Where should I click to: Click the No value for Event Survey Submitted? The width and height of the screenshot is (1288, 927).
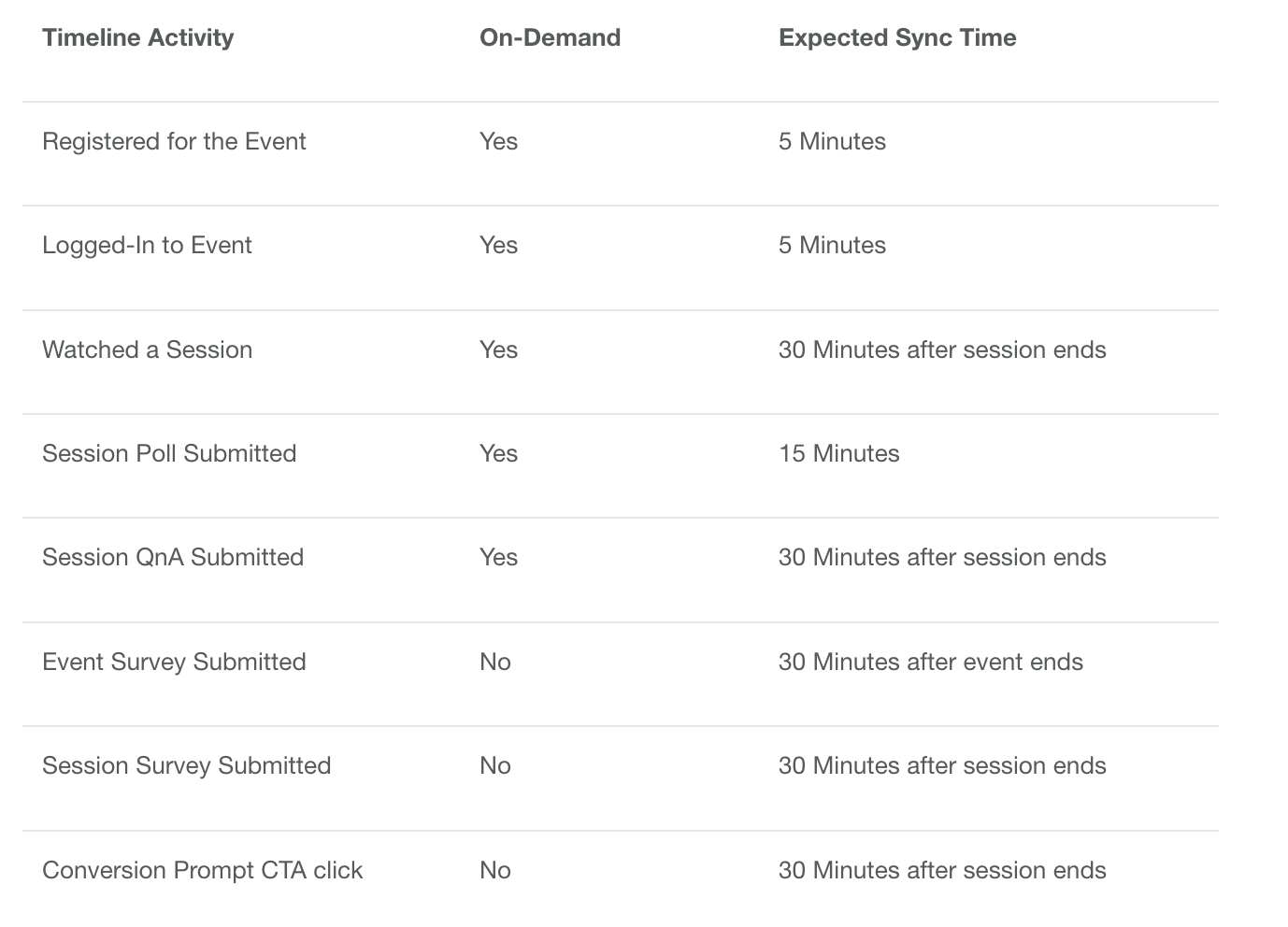(494, 662)
